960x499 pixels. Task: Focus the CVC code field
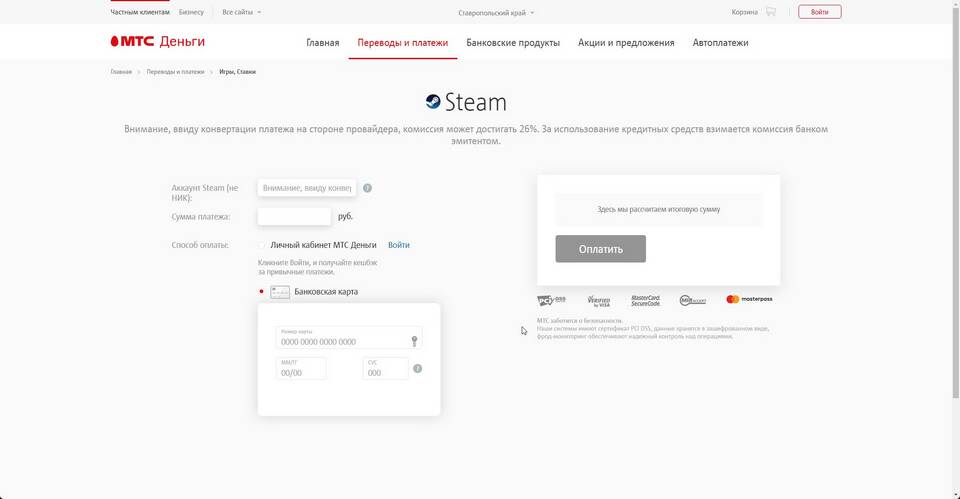[x=385, y=369]
